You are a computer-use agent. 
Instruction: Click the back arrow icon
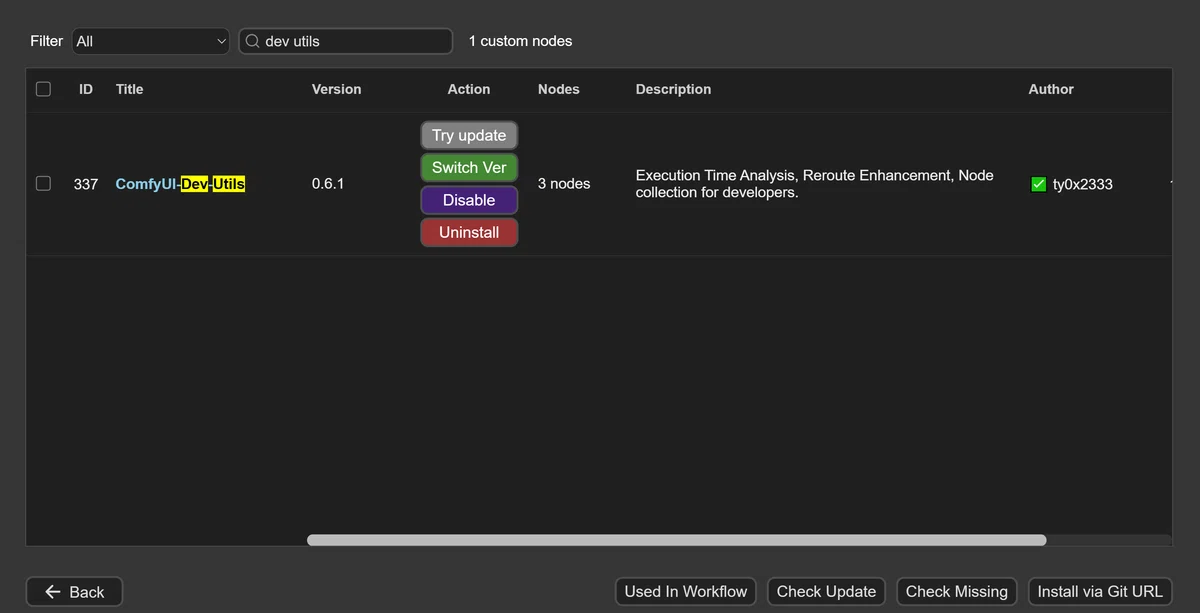coord(54,592)
